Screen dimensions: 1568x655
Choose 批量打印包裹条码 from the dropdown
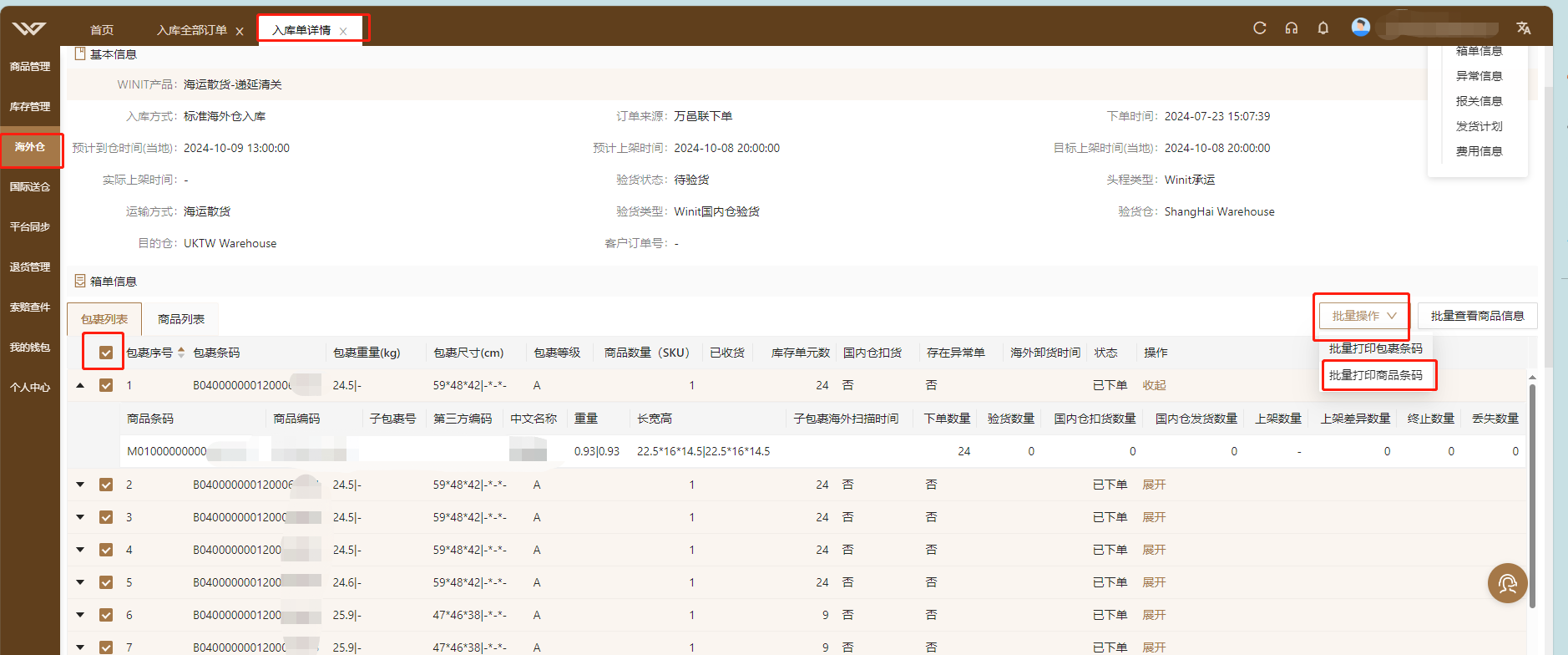coord(1375,348)
